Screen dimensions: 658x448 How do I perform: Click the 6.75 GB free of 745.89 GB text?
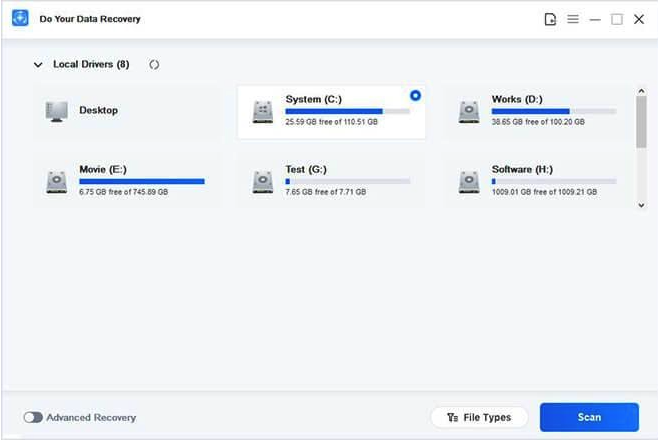pyautogui.click(x=123, y=192)
